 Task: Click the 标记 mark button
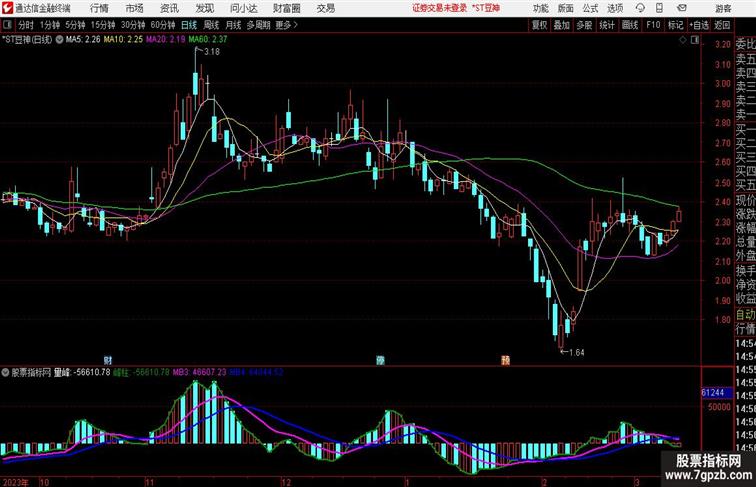(675, 25)
